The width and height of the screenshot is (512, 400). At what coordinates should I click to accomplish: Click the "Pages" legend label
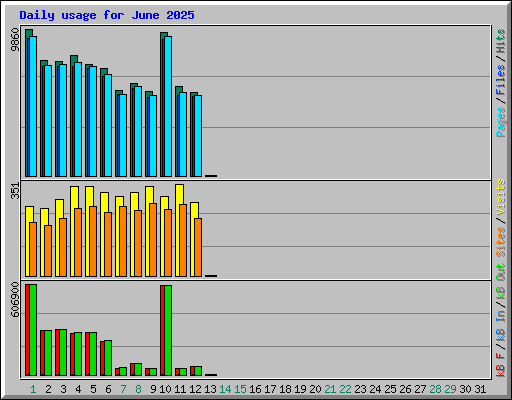(x=501, y=122)
